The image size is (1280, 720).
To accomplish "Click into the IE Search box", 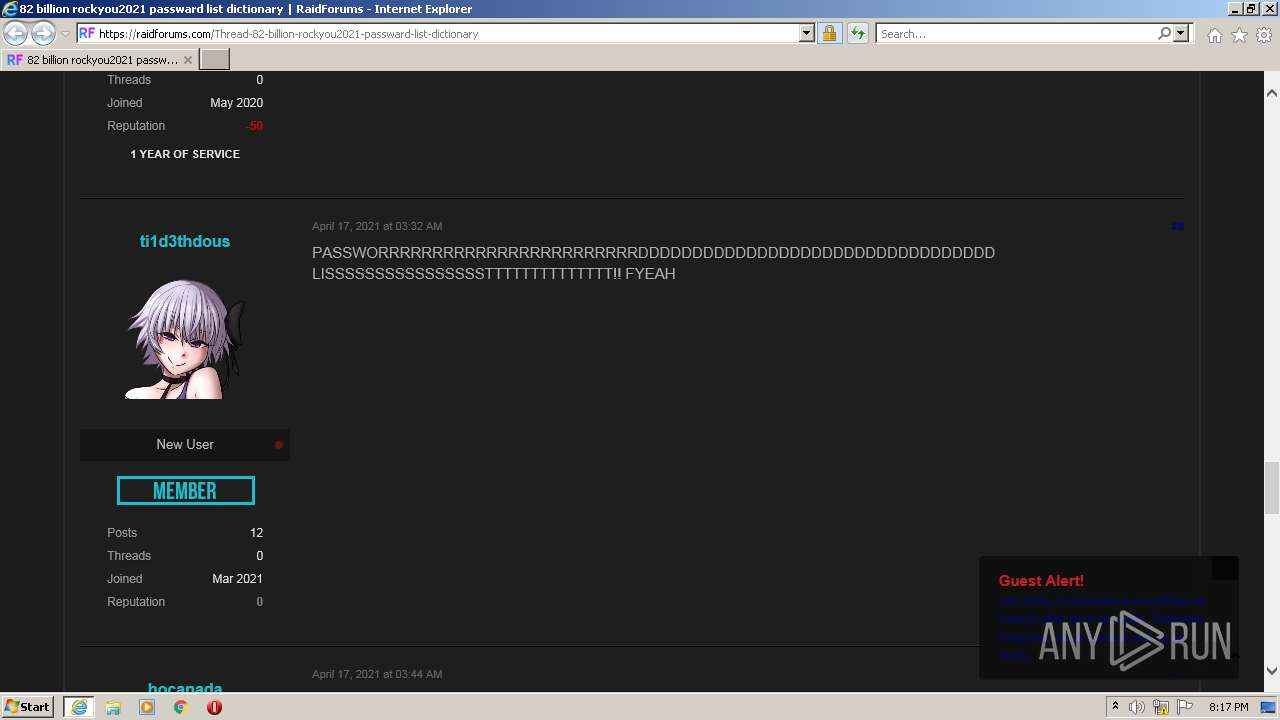I will click(x=1015, y=33).
